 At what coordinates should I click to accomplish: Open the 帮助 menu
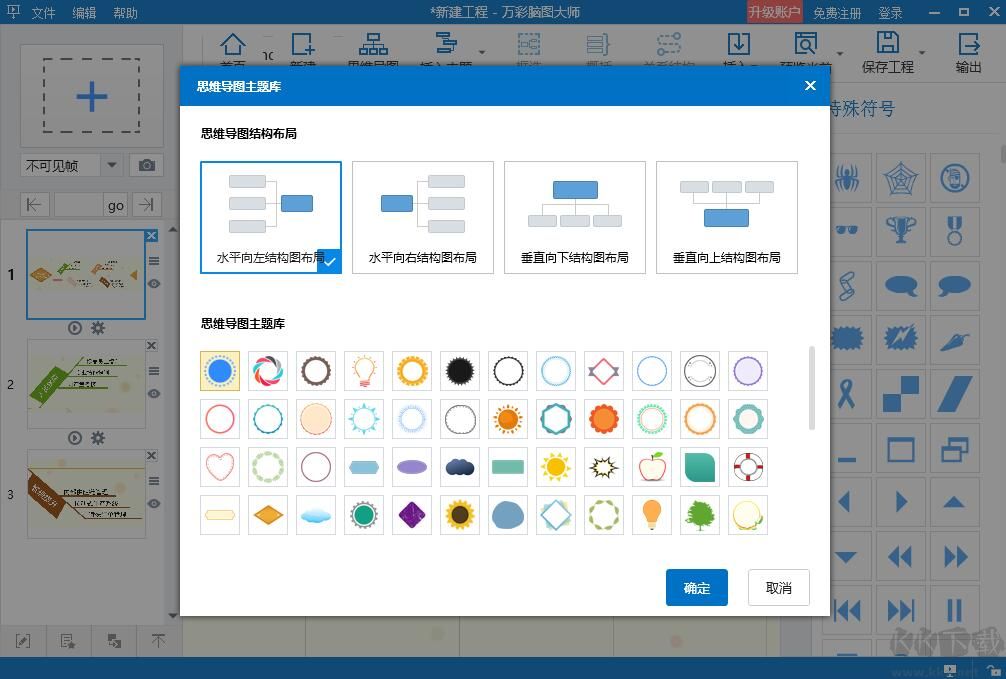coord(125,12)
